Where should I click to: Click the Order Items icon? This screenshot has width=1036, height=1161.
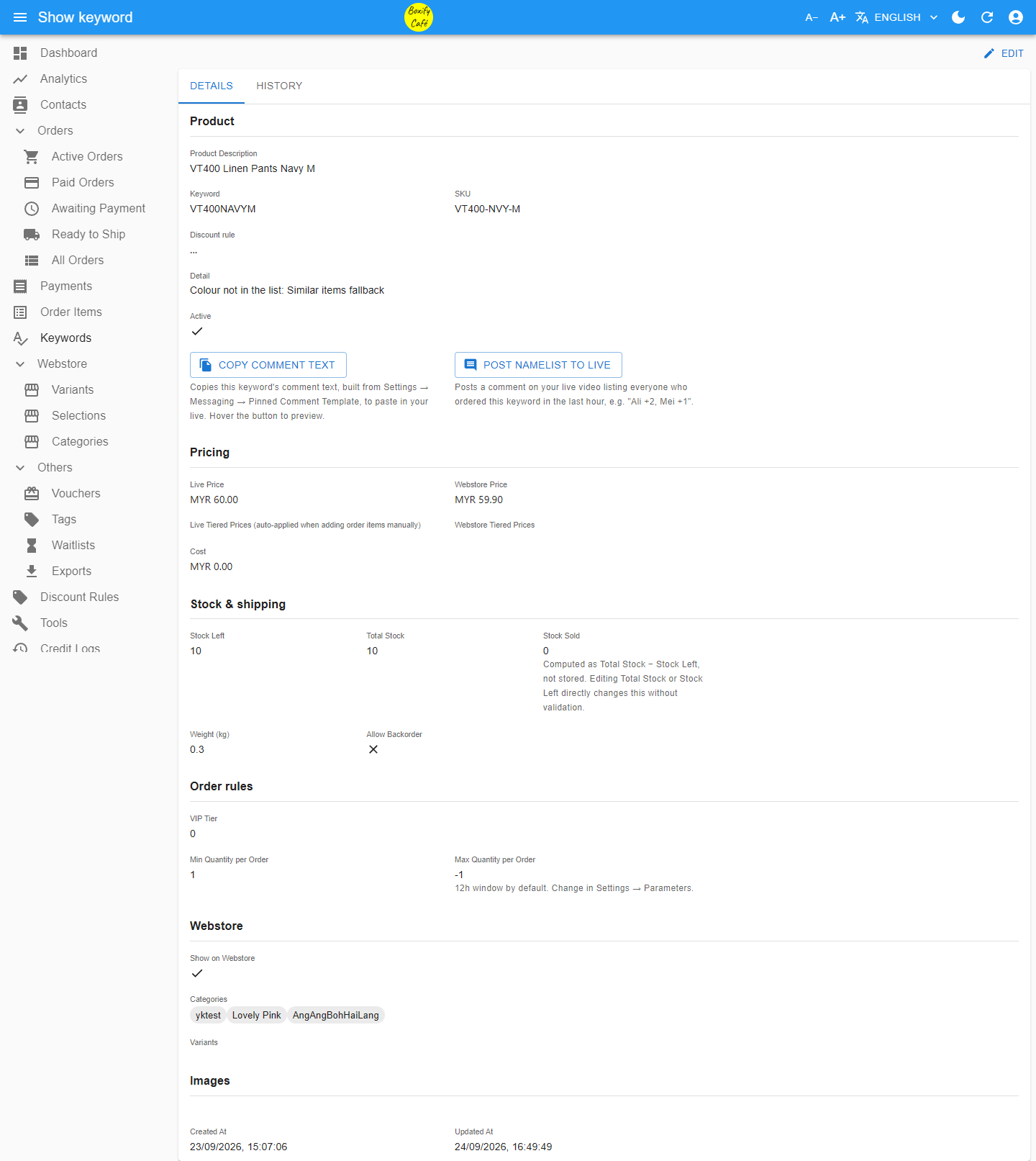20,312
